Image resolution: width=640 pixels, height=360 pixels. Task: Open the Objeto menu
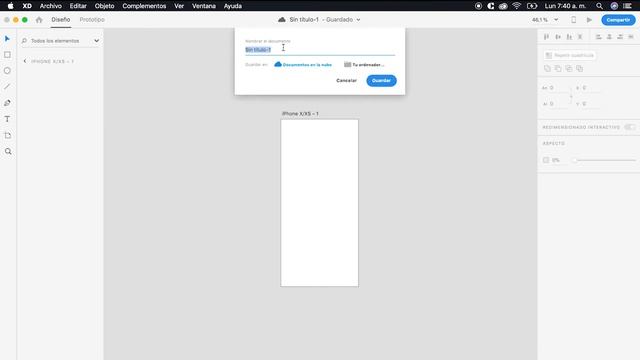click(x=104, y=6)
